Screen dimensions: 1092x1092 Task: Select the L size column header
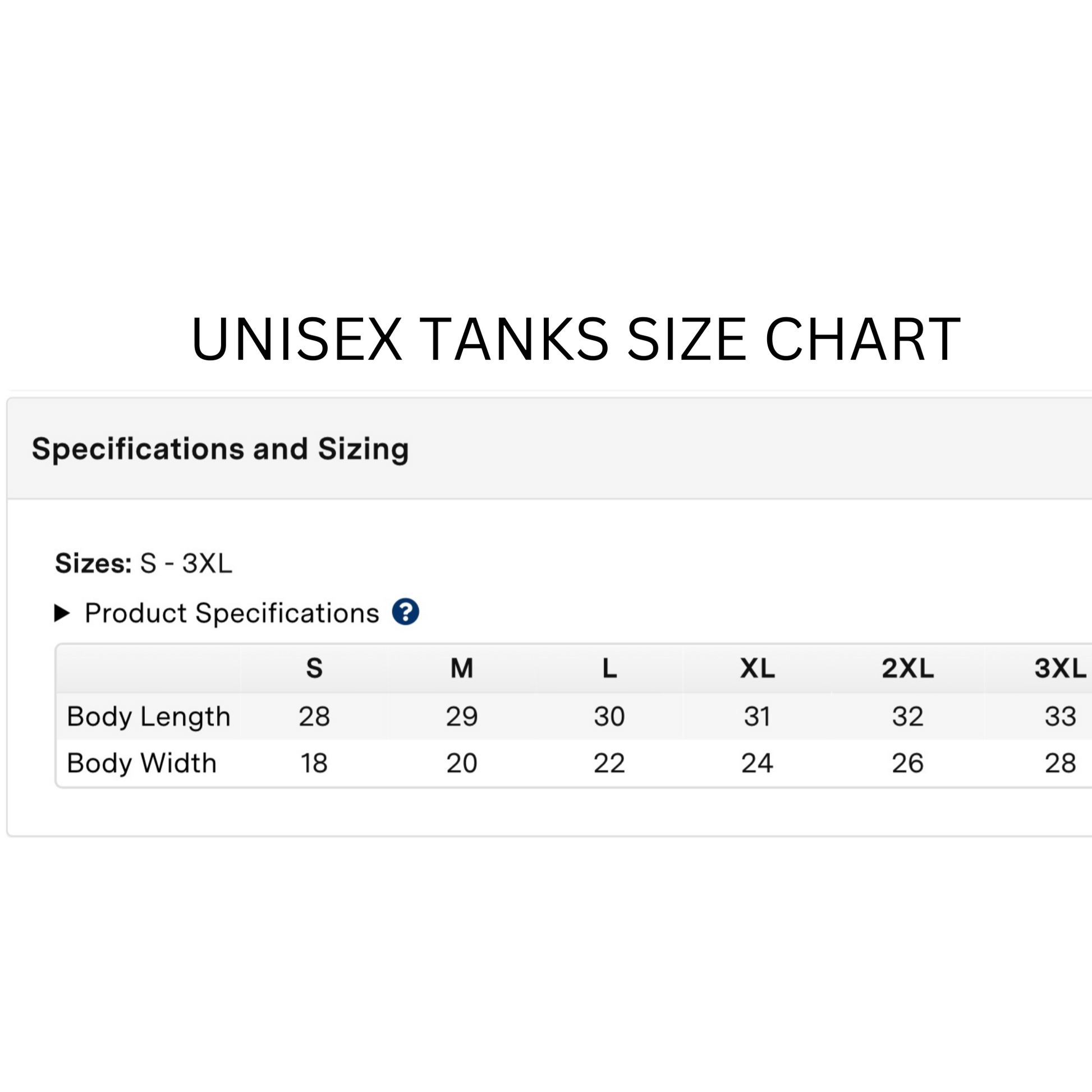tap(609, 669)
